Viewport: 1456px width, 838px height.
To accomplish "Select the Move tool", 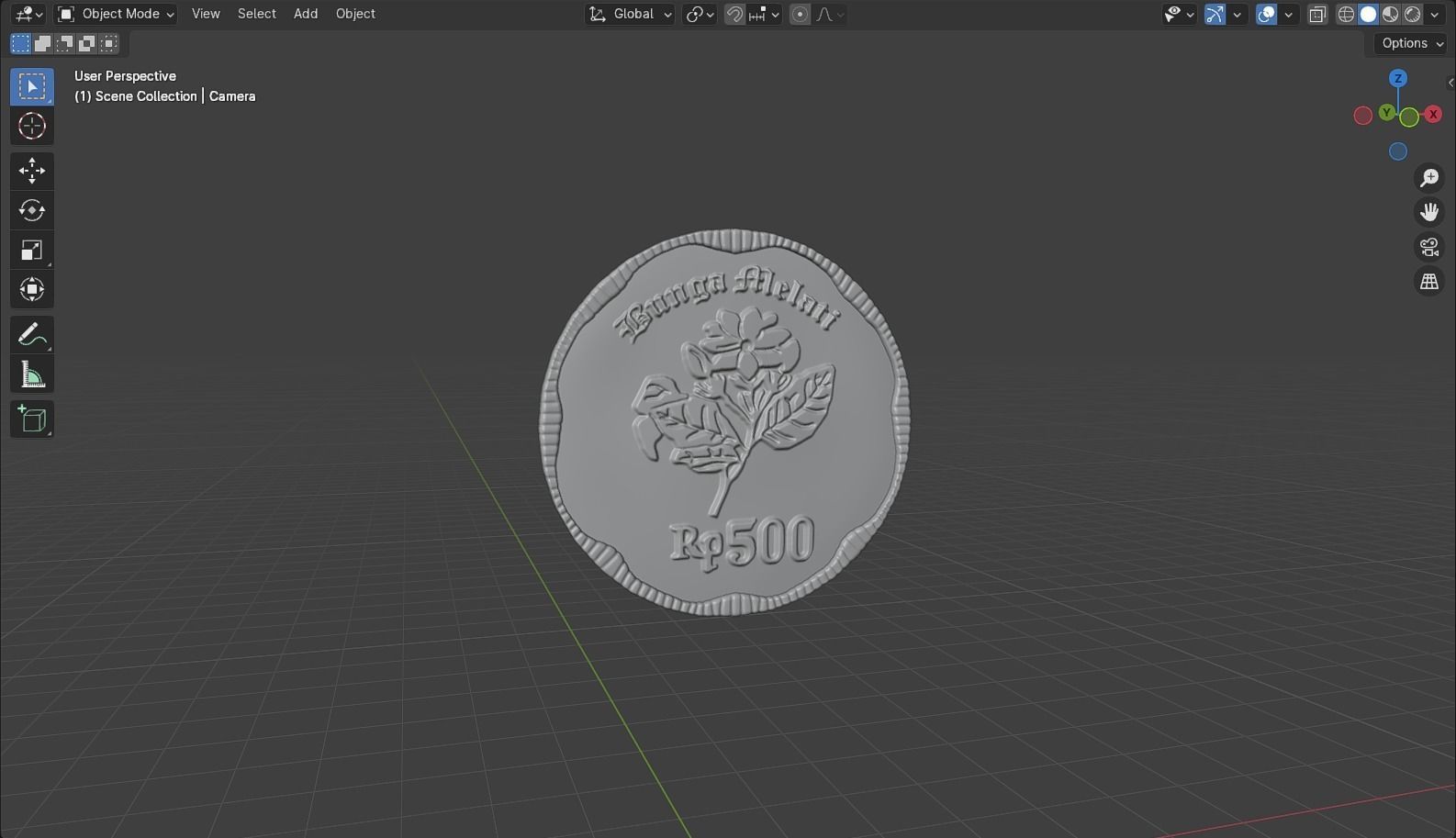I will pos(32,171).
